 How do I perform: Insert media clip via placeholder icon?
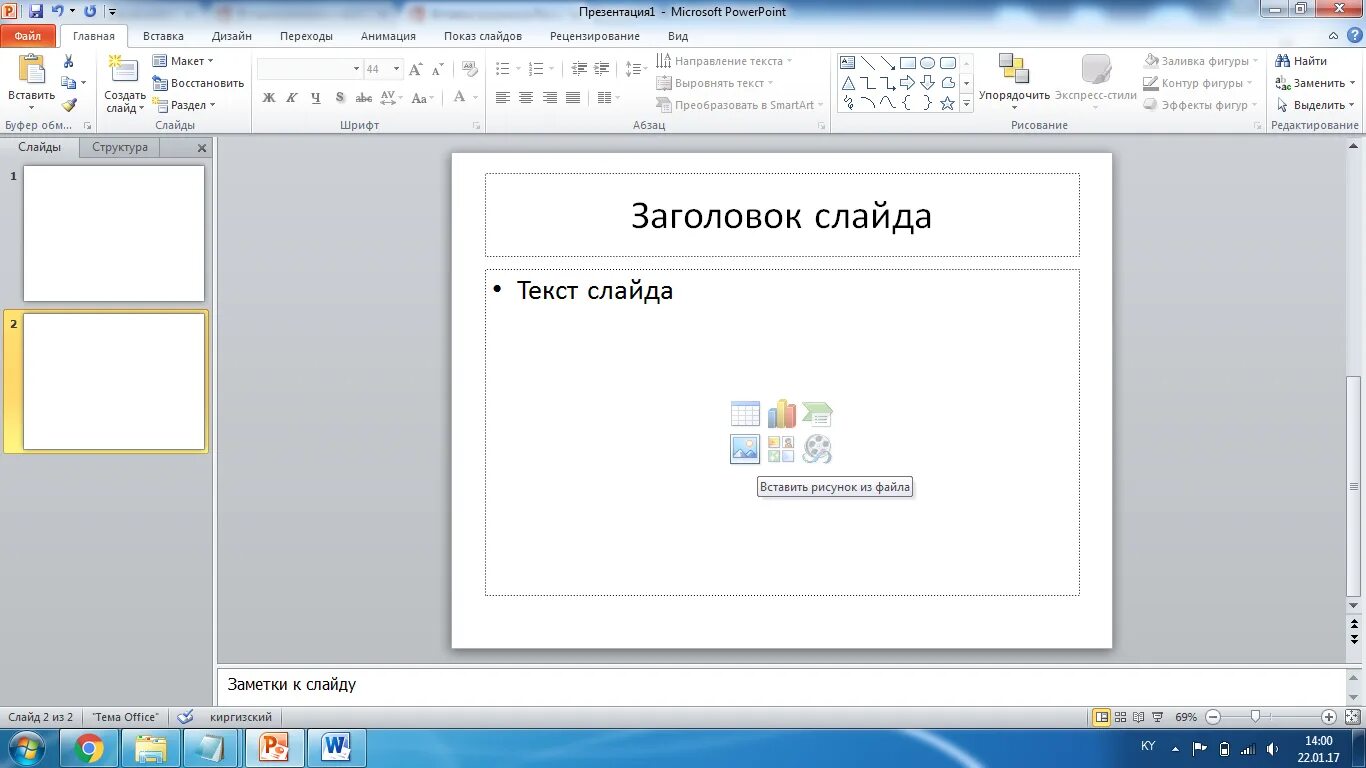pyautogui.click(x=816, y=449)
